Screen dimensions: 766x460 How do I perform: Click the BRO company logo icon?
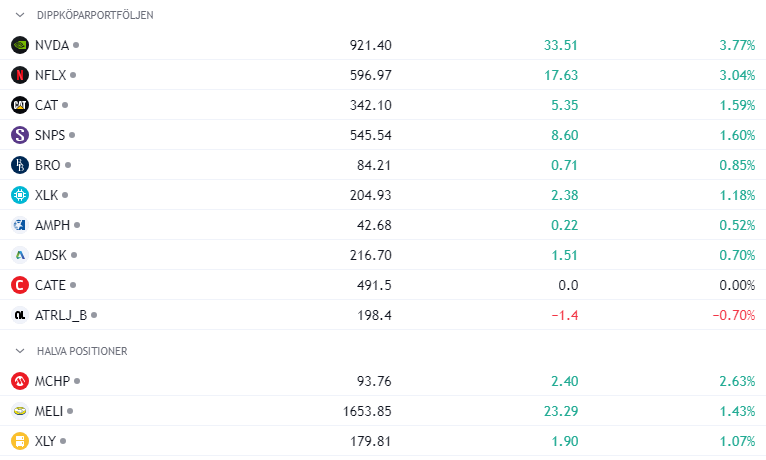20,165
